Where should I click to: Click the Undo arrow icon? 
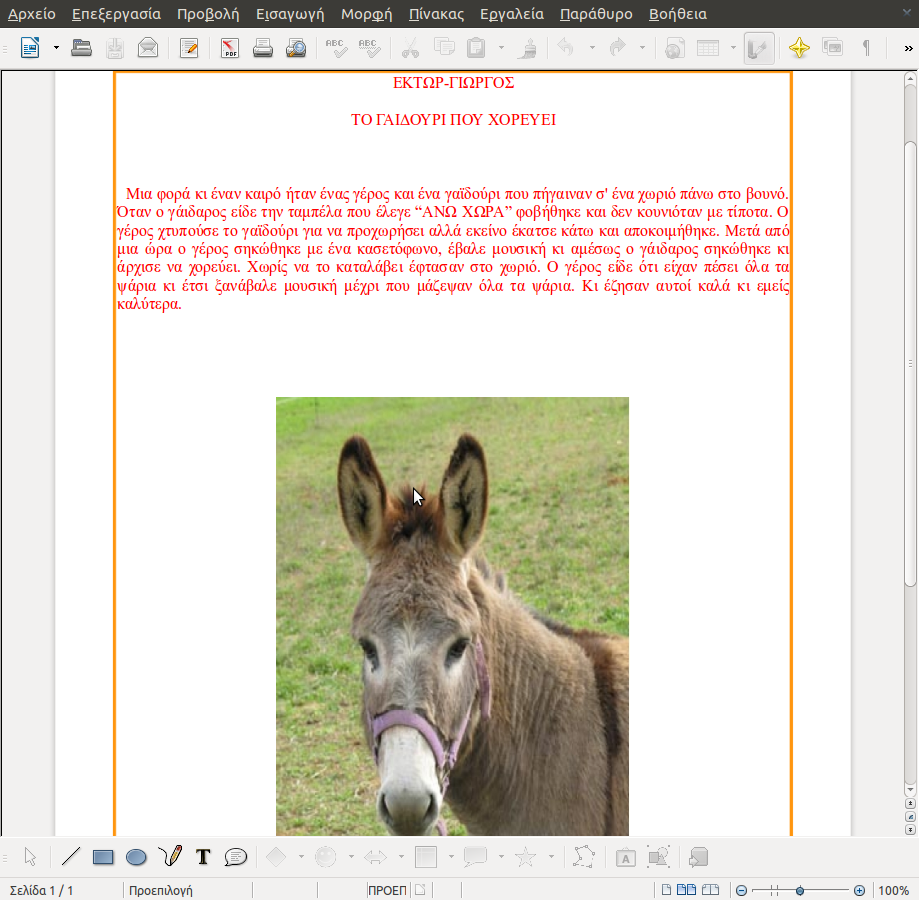pos(566,47)
